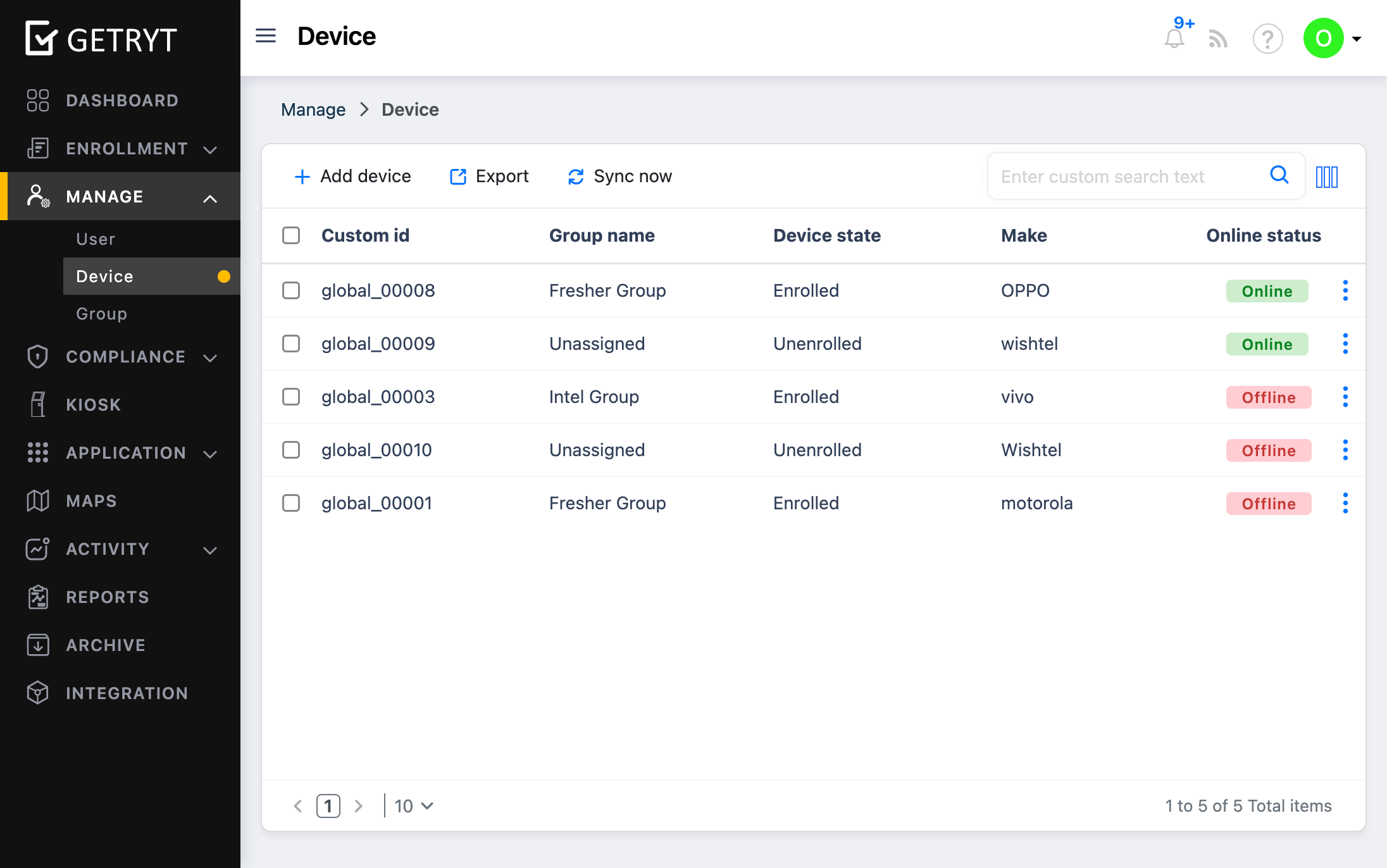
Task: Go to next page arrow
Action: coord(359,805)
